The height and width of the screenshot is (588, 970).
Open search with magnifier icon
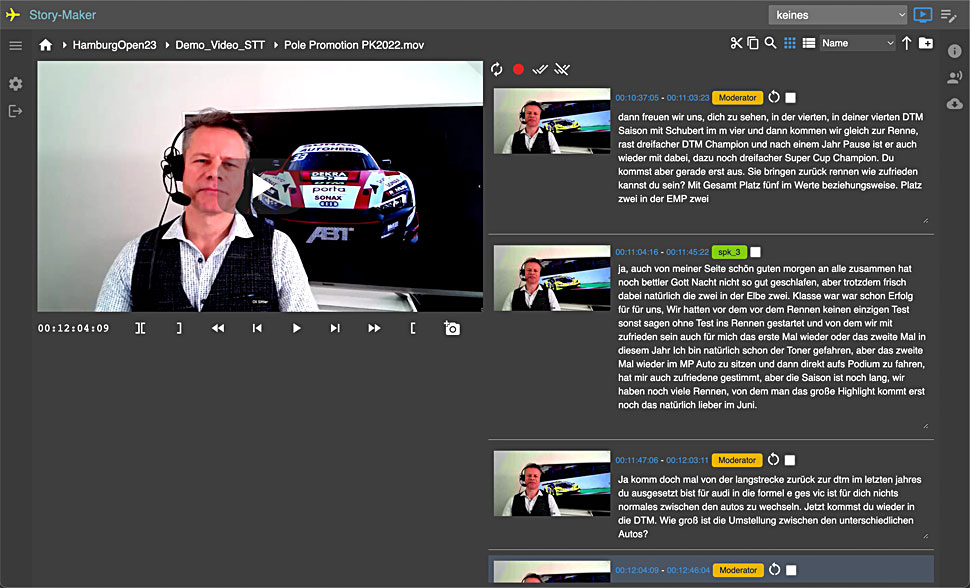tap(770, 43)
